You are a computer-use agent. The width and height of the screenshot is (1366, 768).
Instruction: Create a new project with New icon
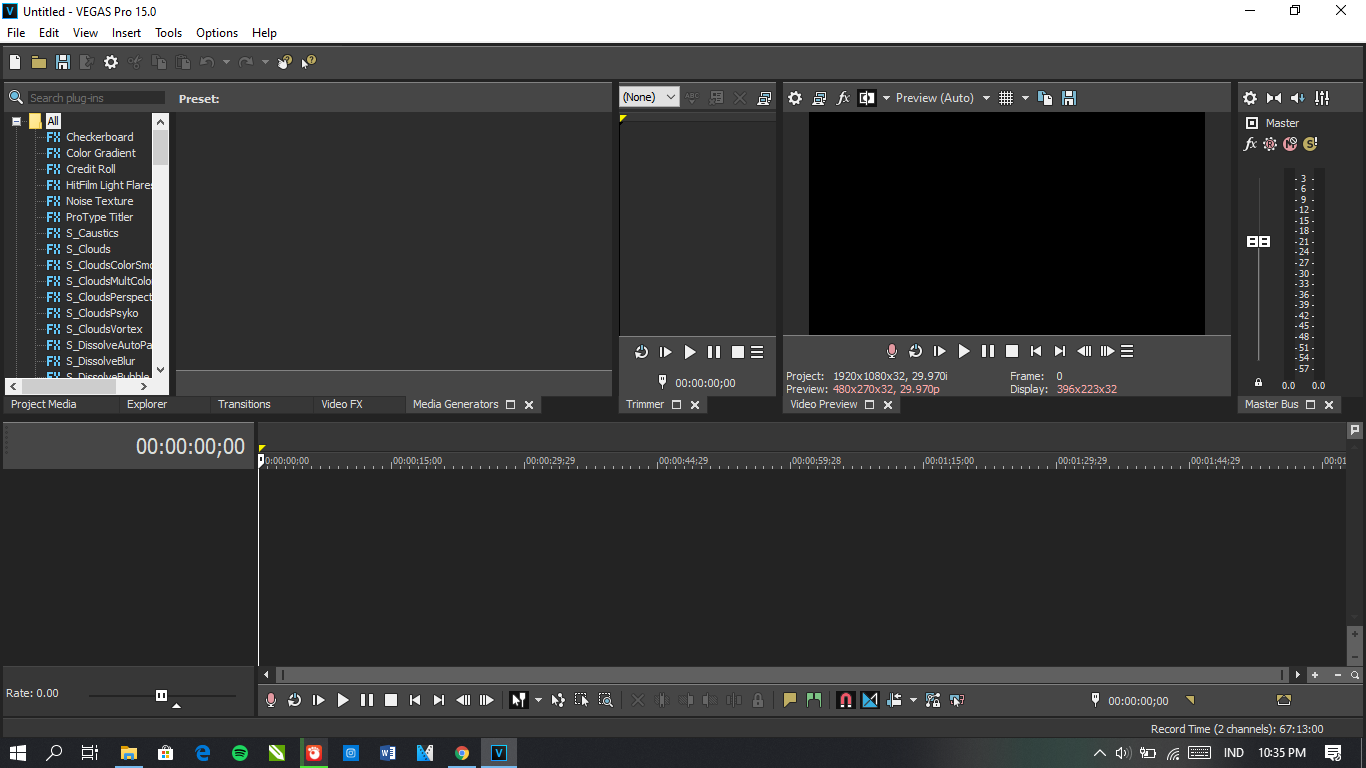click(x=15, y=62)
